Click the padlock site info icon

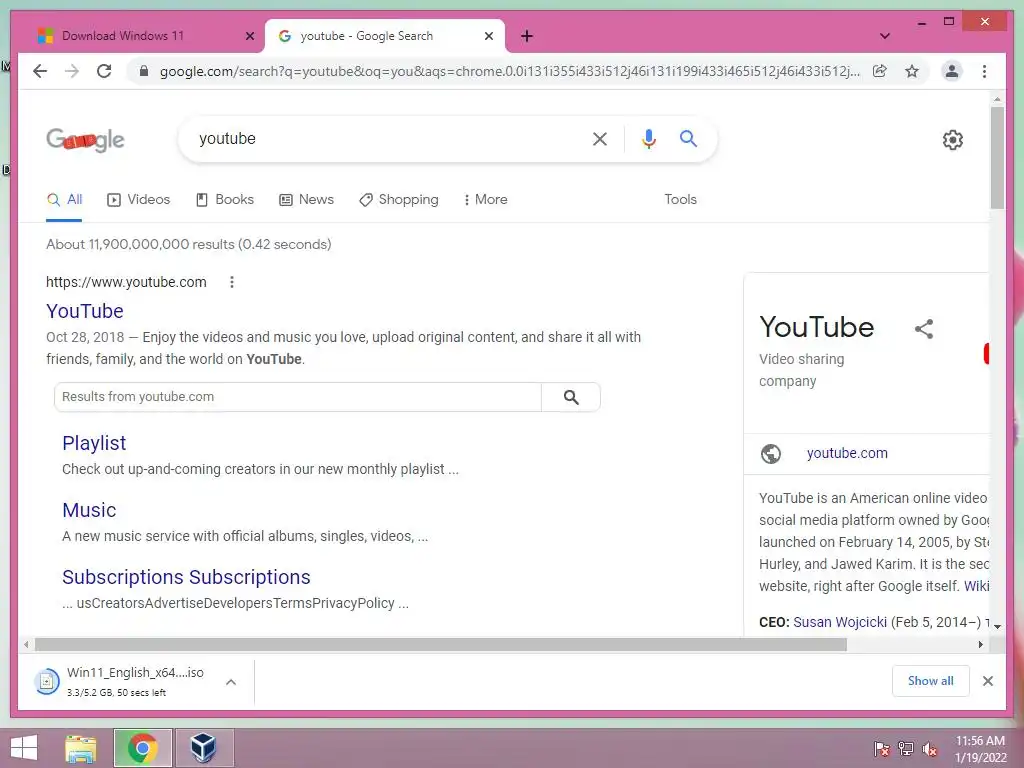point(144,71)
